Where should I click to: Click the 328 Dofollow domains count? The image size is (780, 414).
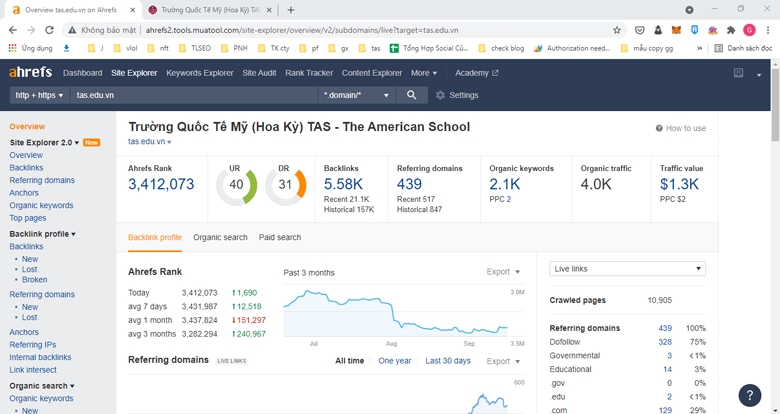tap(665, 342)
